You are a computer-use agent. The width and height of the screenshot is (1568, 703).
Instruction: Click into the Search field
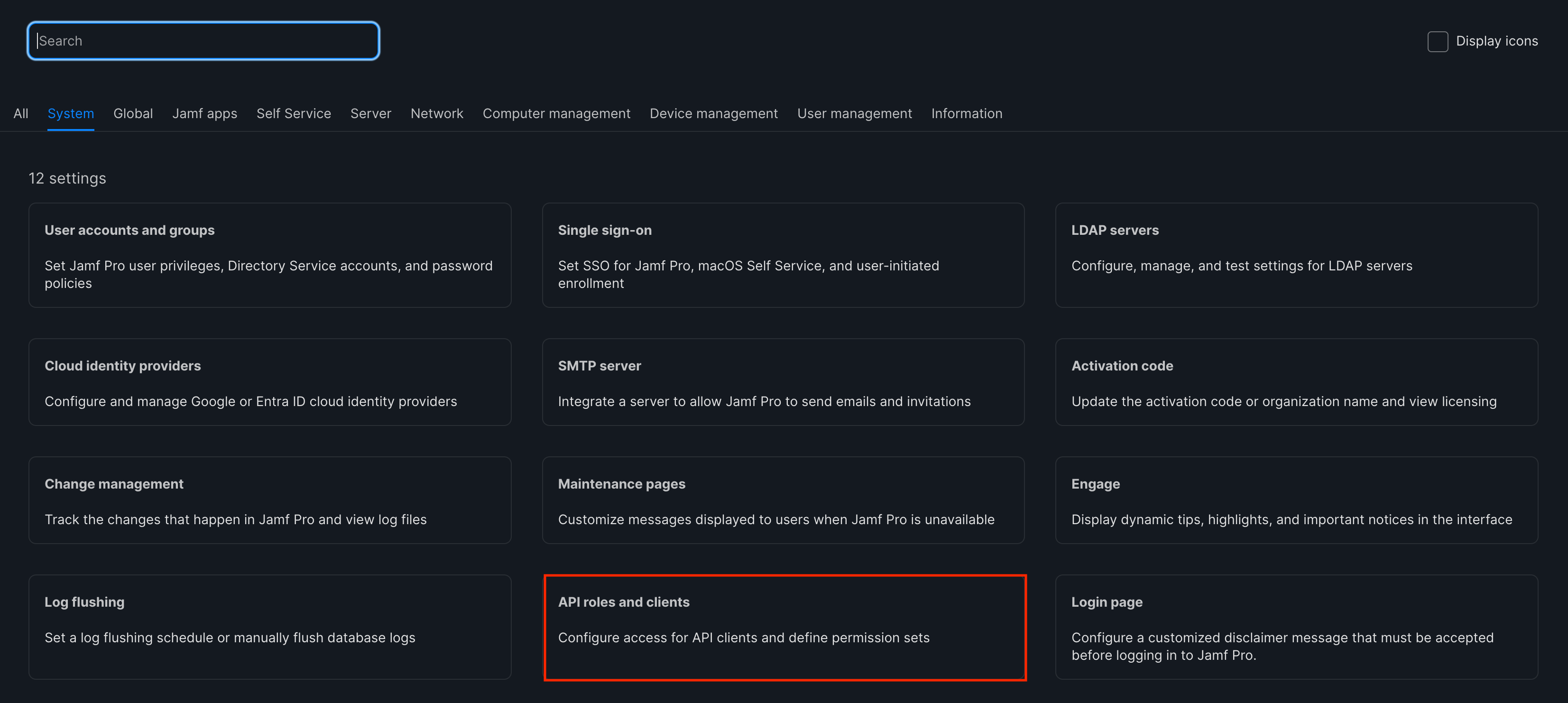click(x=203, y=41)
